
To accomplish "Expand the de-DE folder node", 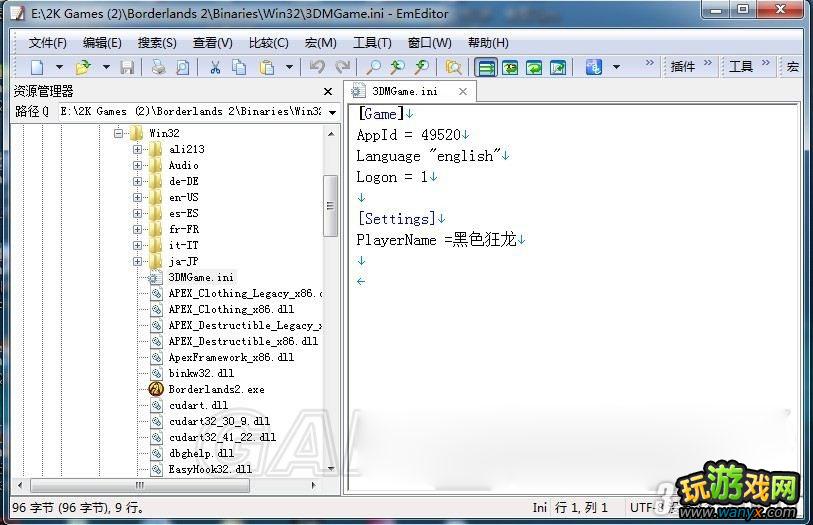I will [x=137, y=181].
